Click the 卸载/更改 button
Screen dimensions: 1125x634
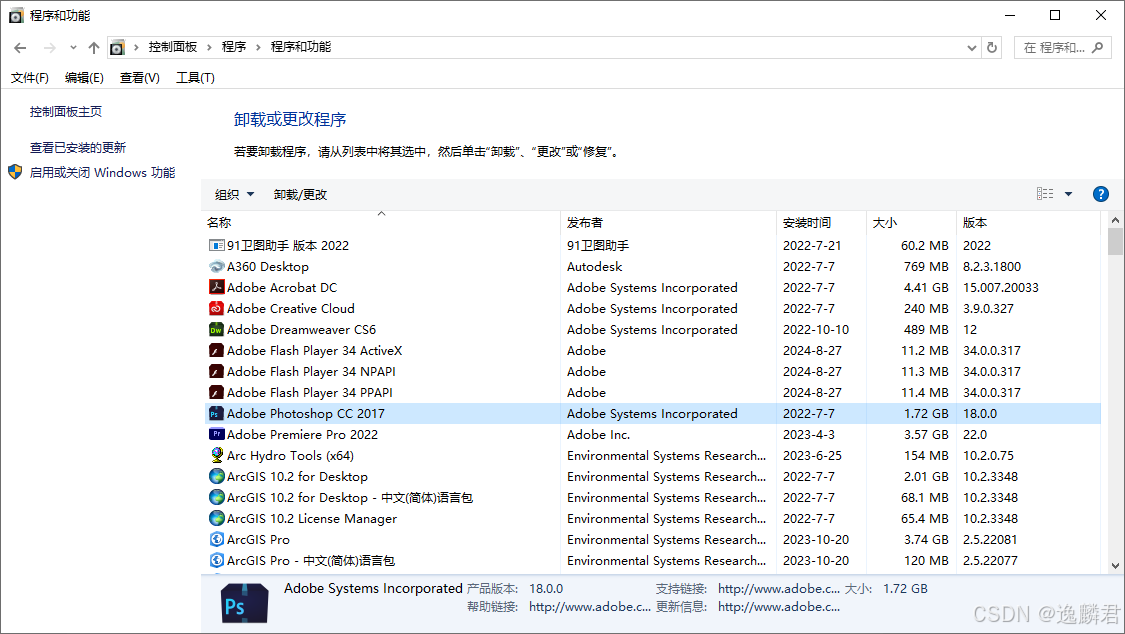[300, 194]
